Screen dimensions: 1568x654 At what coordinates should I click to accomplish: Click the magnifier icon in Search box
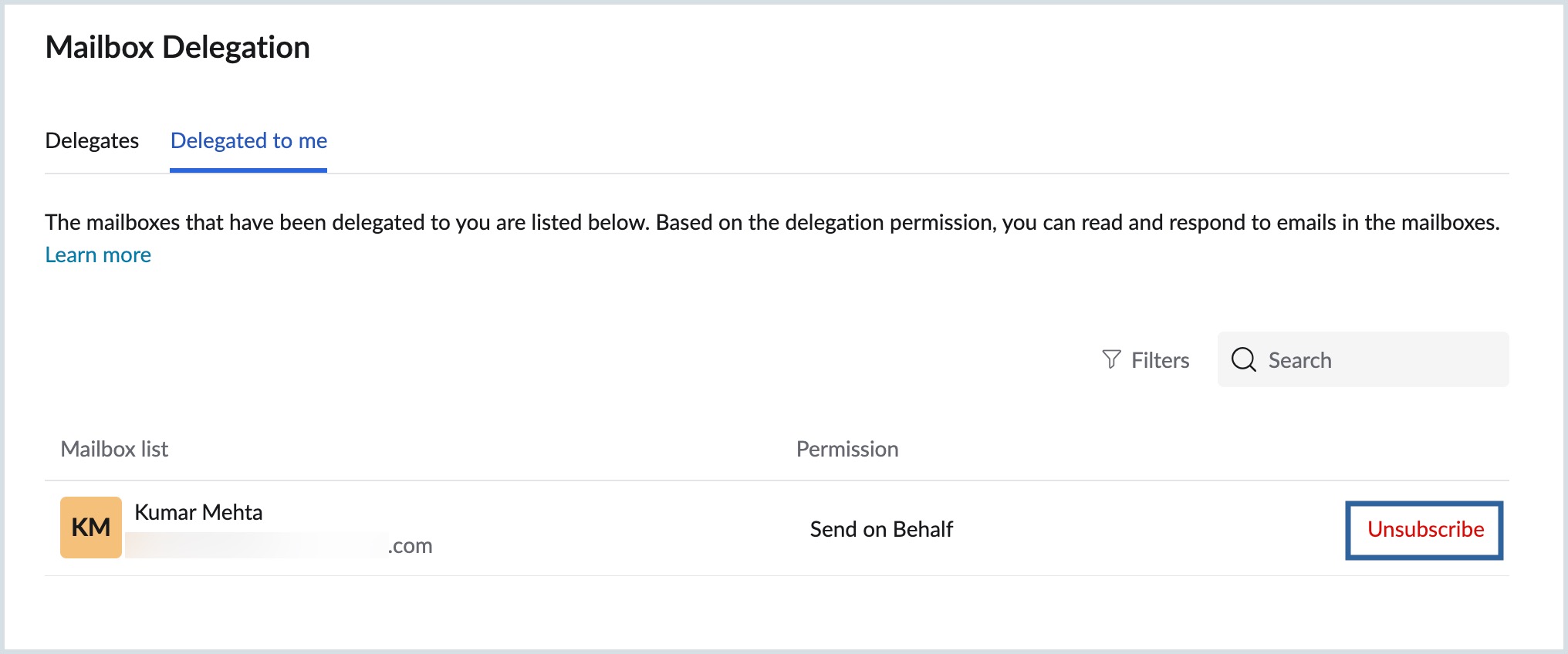(1243, 359)
